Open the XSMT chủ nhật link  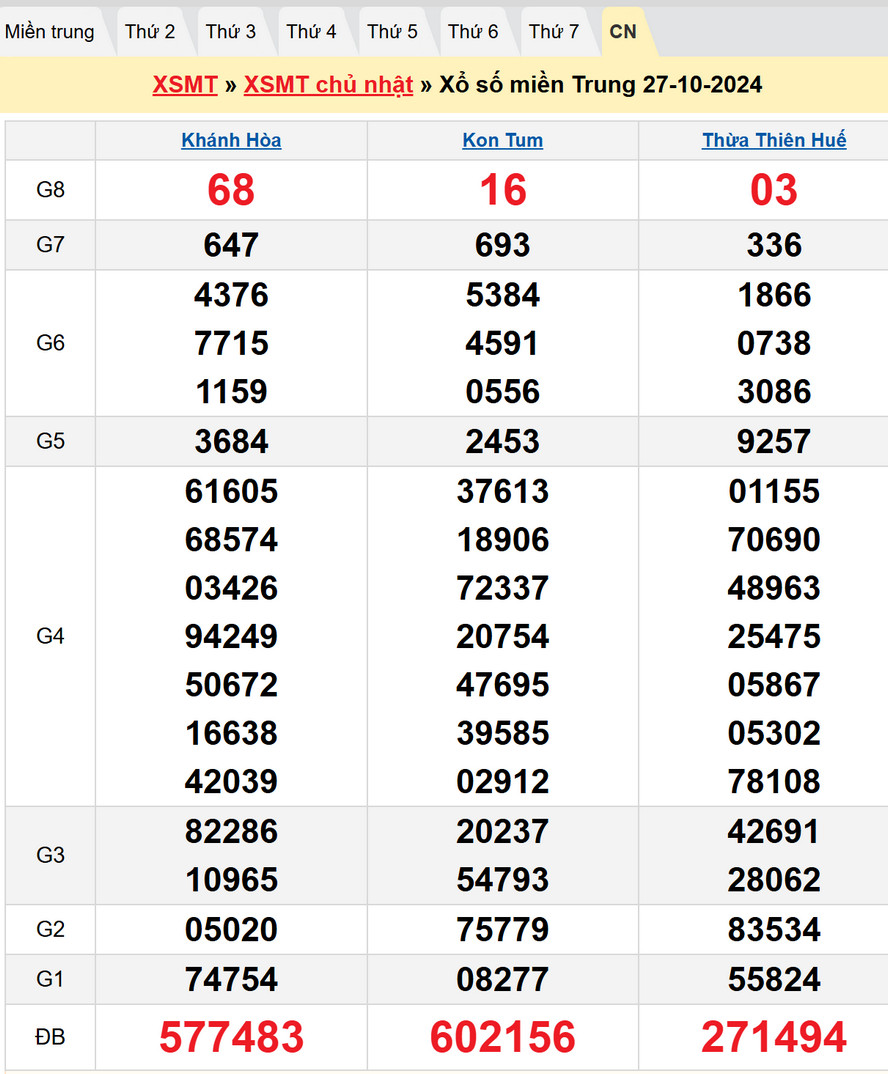(x=328, y=85)
